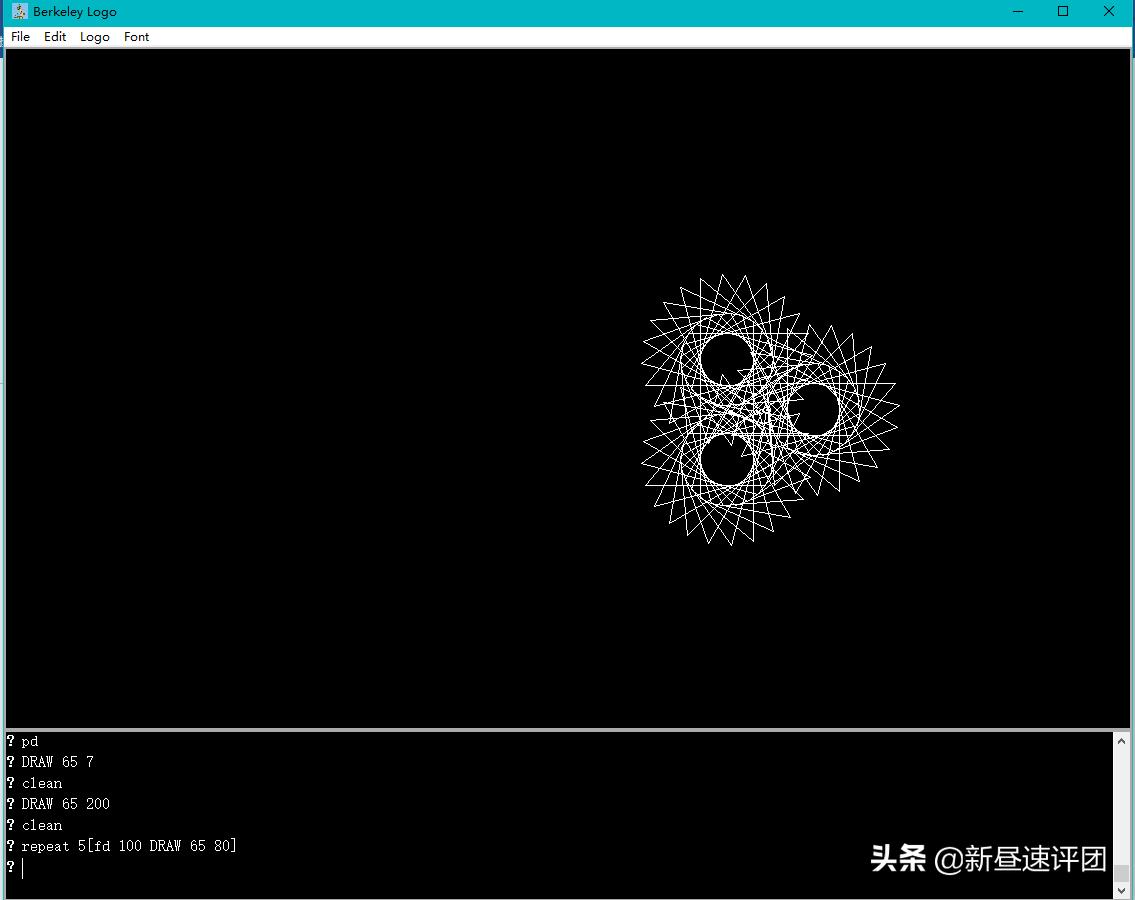Screen dimensions: 1135x900
Task: Open the File menu
Action: (20, 37)
